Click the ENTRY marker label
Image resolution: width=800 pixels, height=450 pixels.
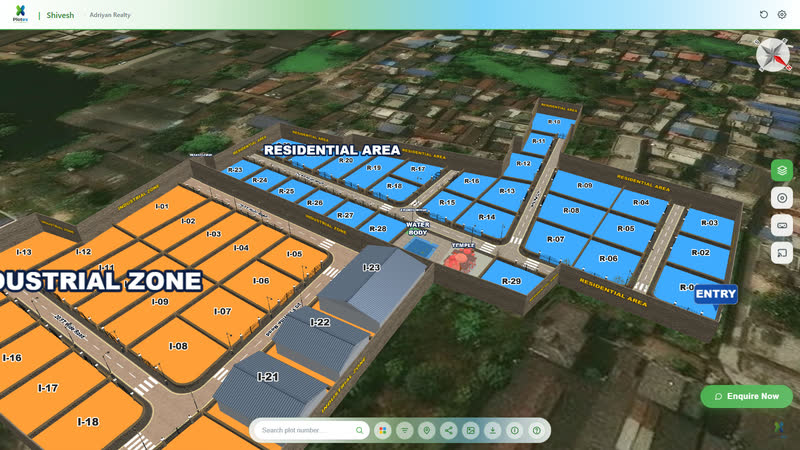716,294
